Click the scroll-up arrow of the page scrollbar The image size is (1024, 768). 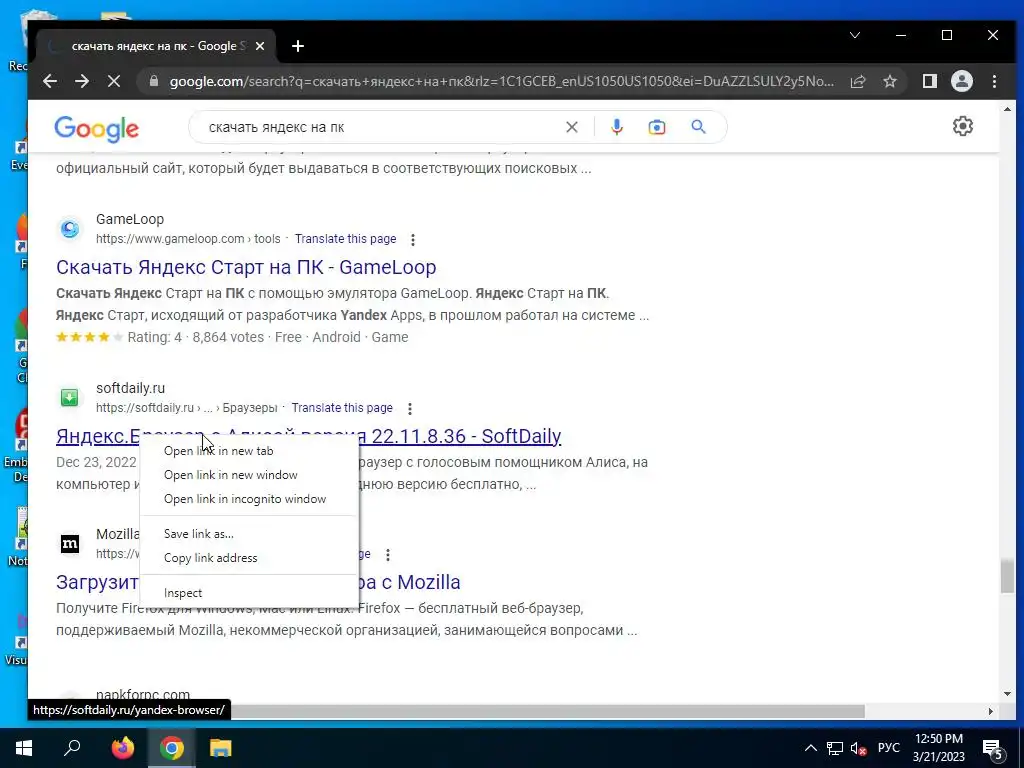coord(1007,109)
